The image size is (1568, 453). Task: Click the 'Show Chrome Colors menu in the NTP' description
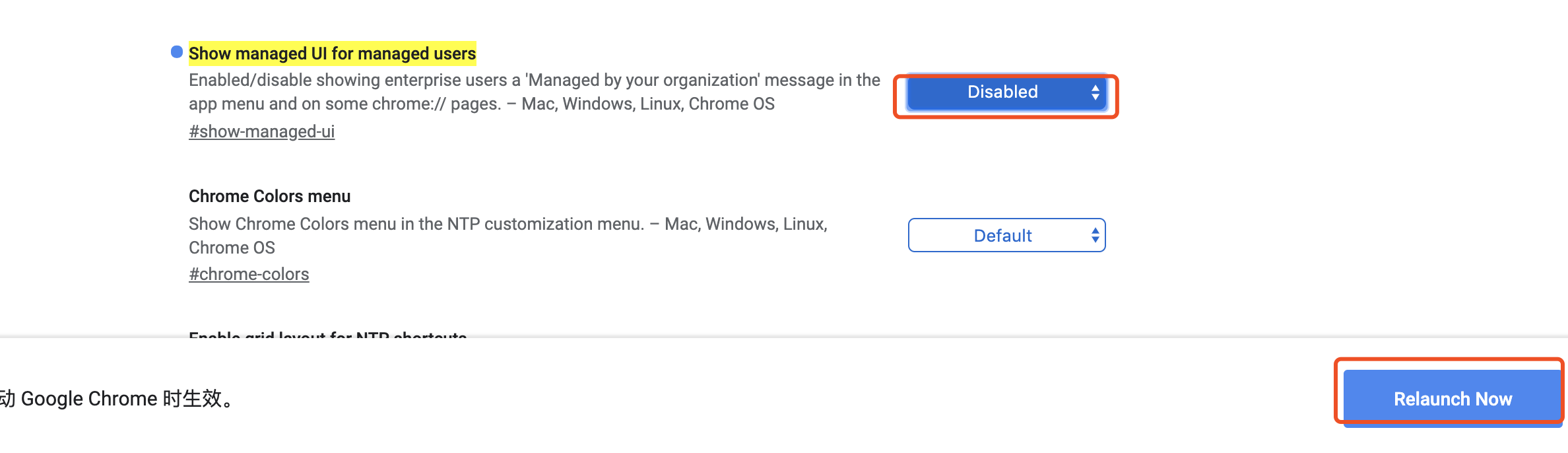[416, 225]
